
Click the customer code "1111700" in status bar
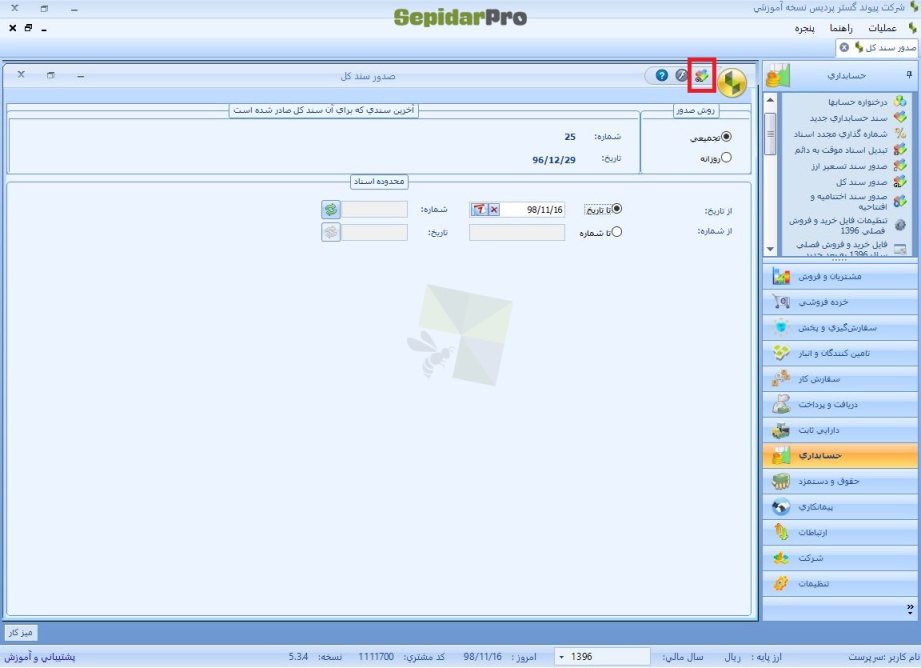376,656
